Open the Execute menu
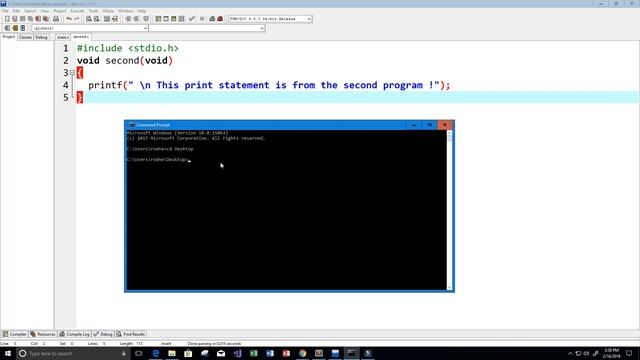The width and height of the screenshot is (640, 360). click(x=78, y=11)
